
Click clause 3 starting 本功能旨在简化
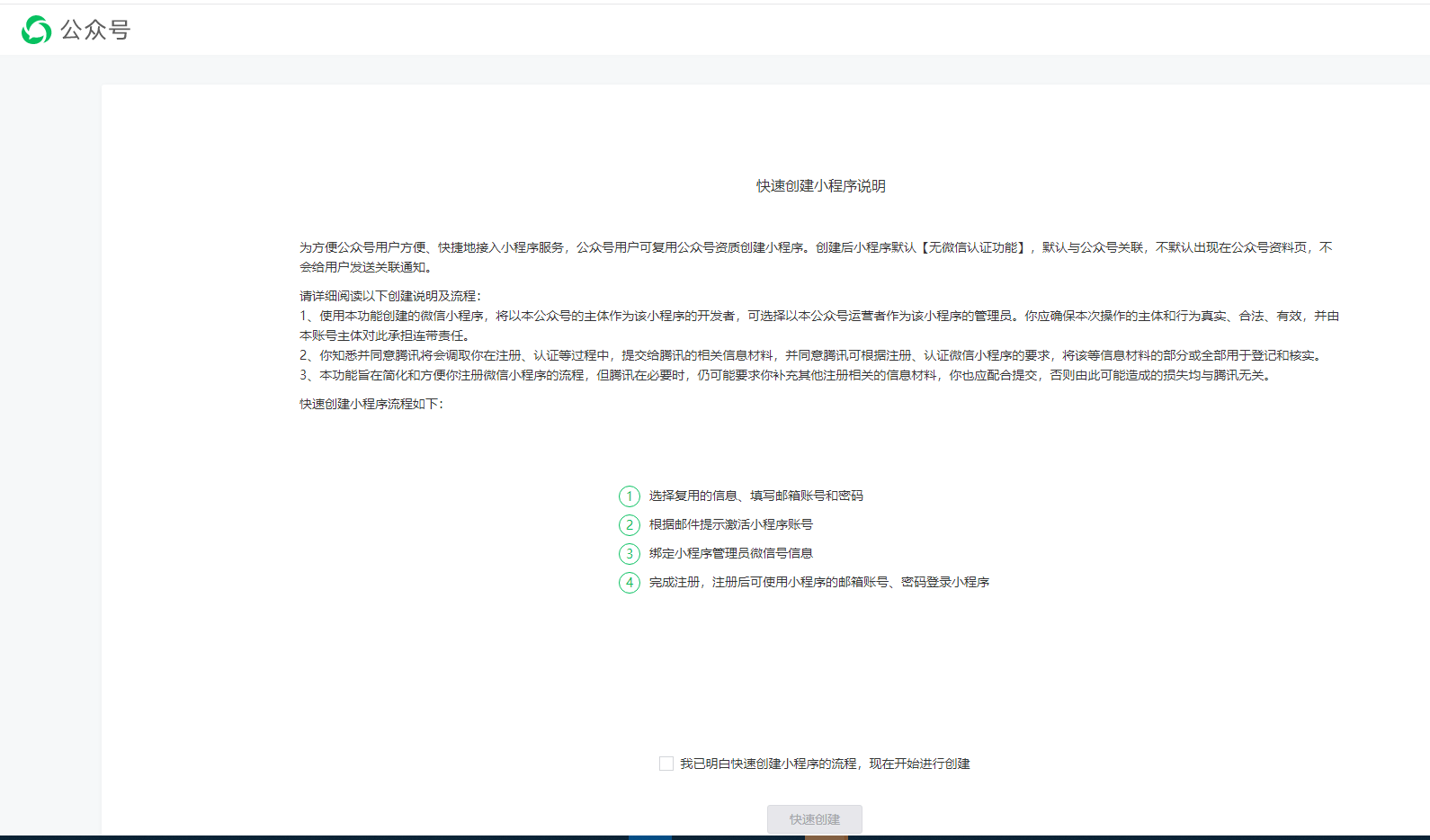(x=788, y=375)
